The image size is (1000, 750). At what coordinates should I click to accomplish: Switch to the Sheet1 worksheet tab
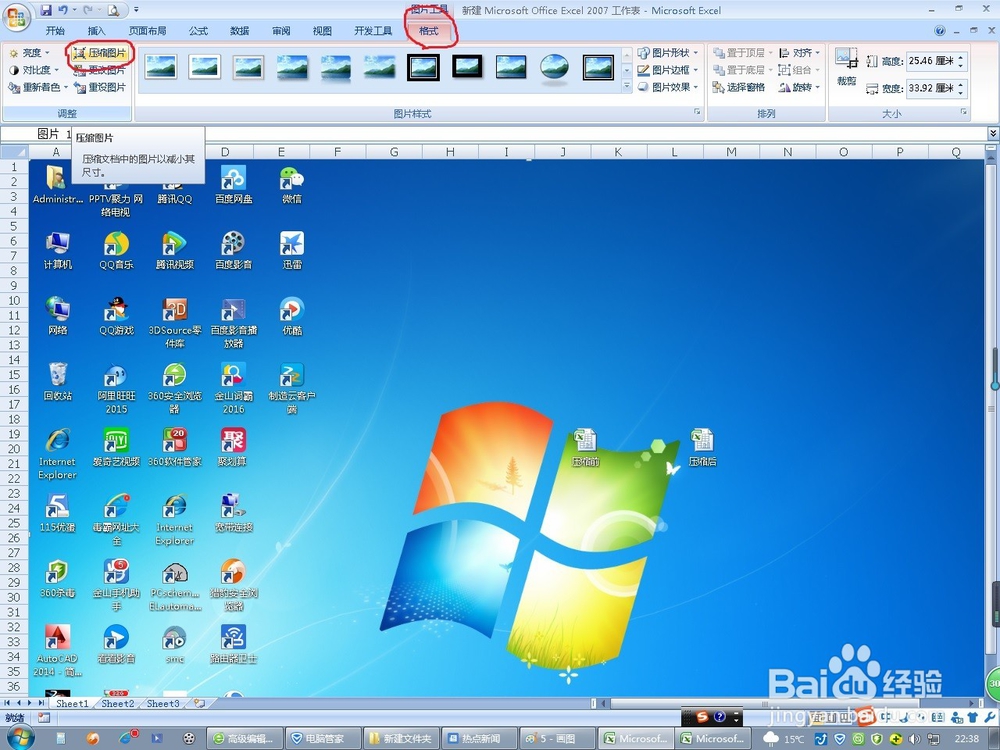[x=72, y=703]
